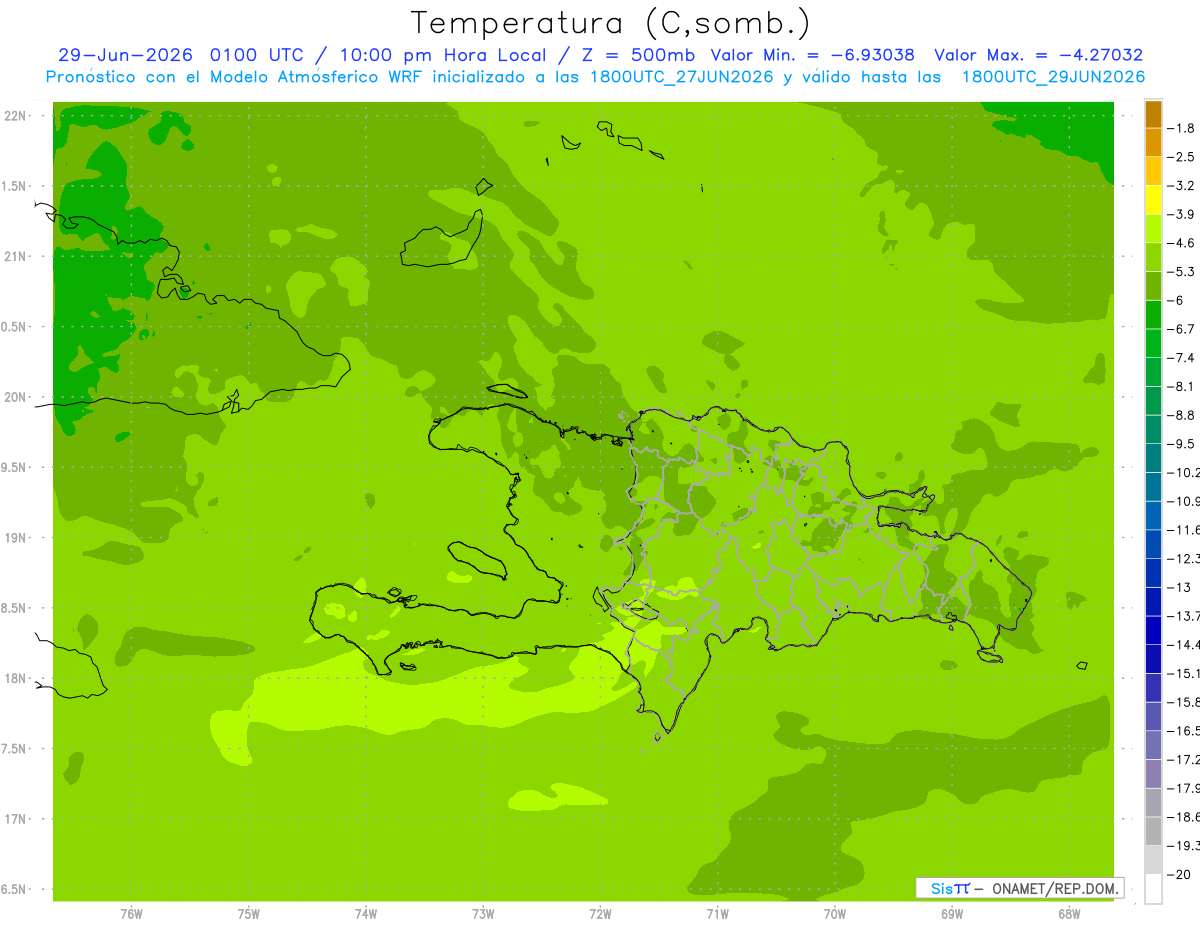
Task: Click the 75W longitude axis label
Action: (249, 914)
